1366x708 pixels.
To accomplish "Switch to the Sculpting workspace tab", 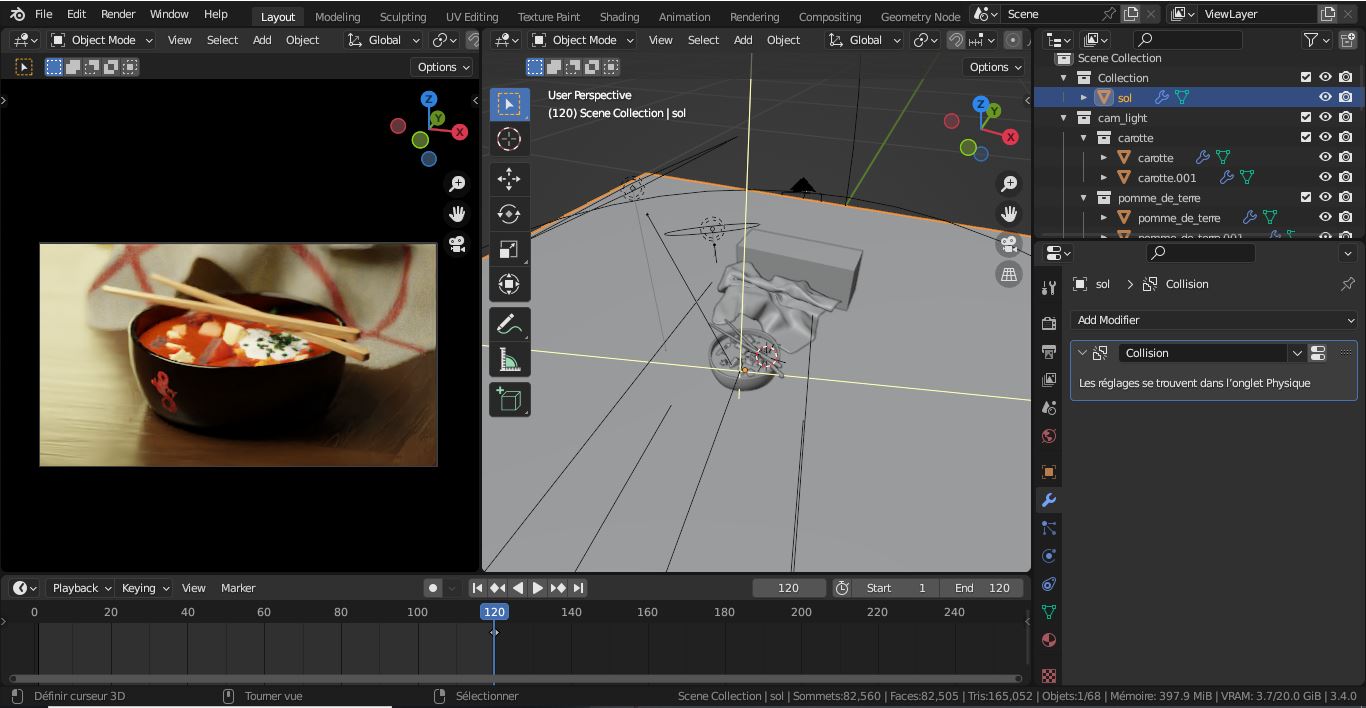I will click(x=402, y=16).
